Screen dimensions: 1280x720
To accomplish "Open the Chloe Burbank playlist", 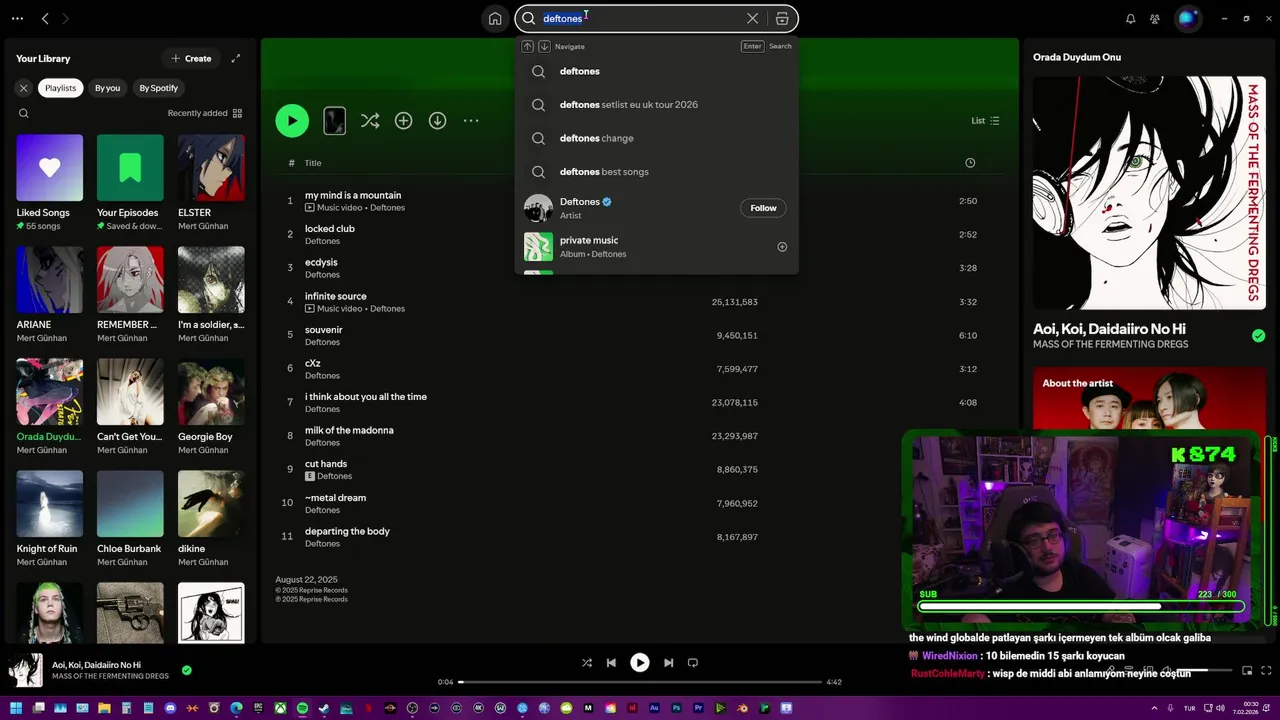I will coord(130,519).
